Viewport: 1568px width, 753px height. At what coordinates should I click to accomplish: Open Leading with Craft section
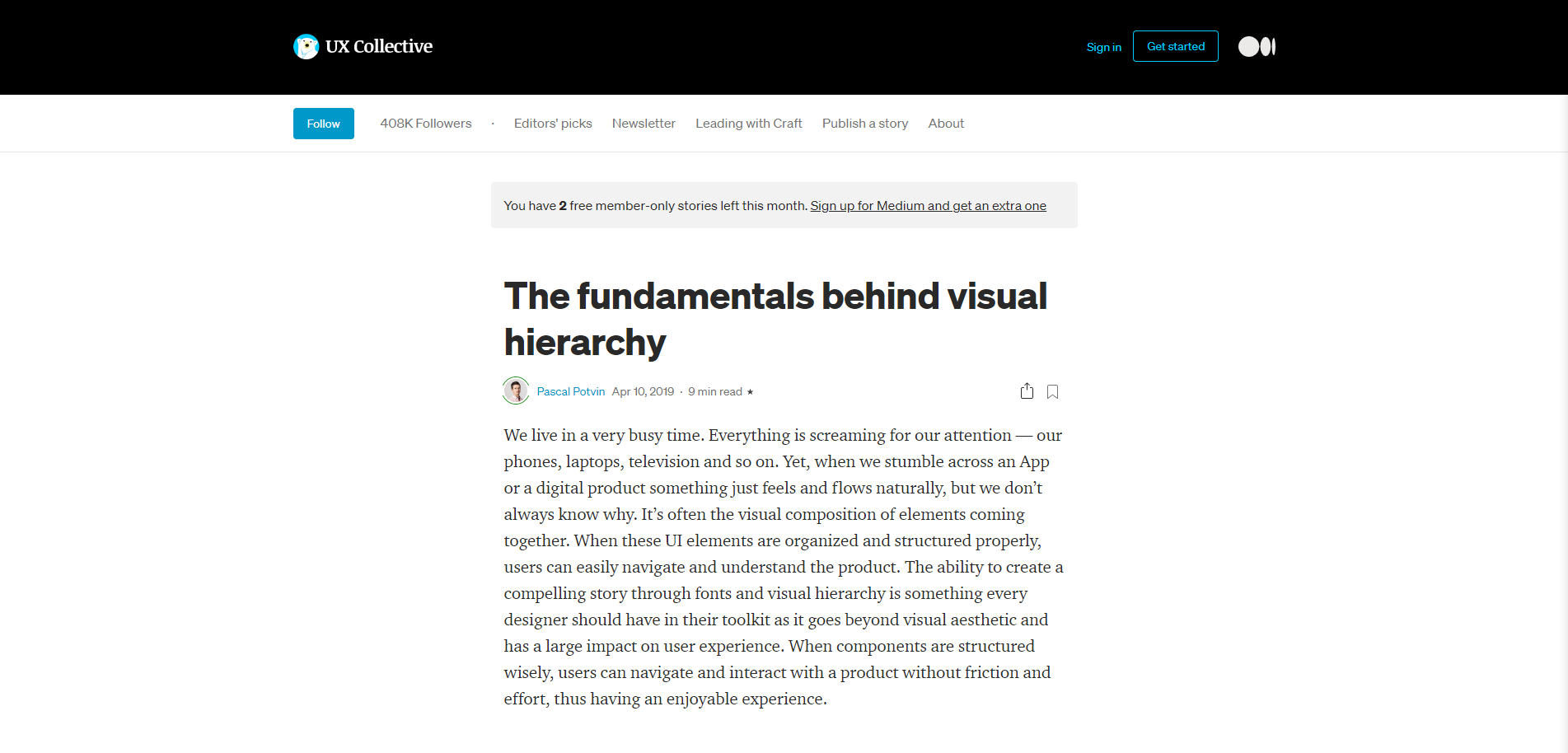tap(748, 124)
